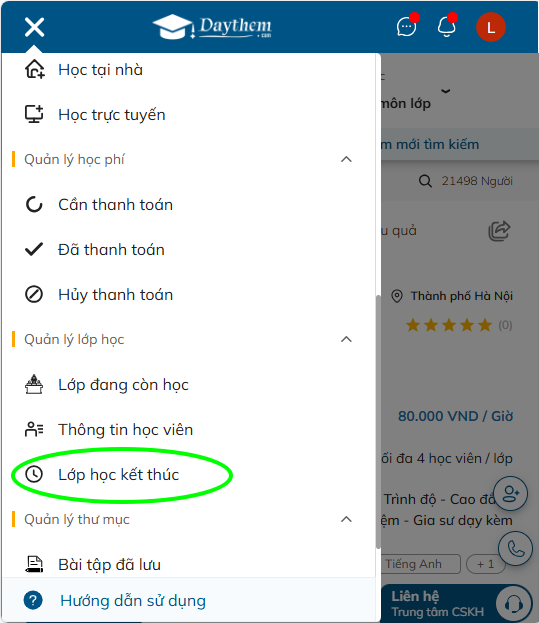Open the chat messages icon

pyautogui.click(x=407, y=27)
